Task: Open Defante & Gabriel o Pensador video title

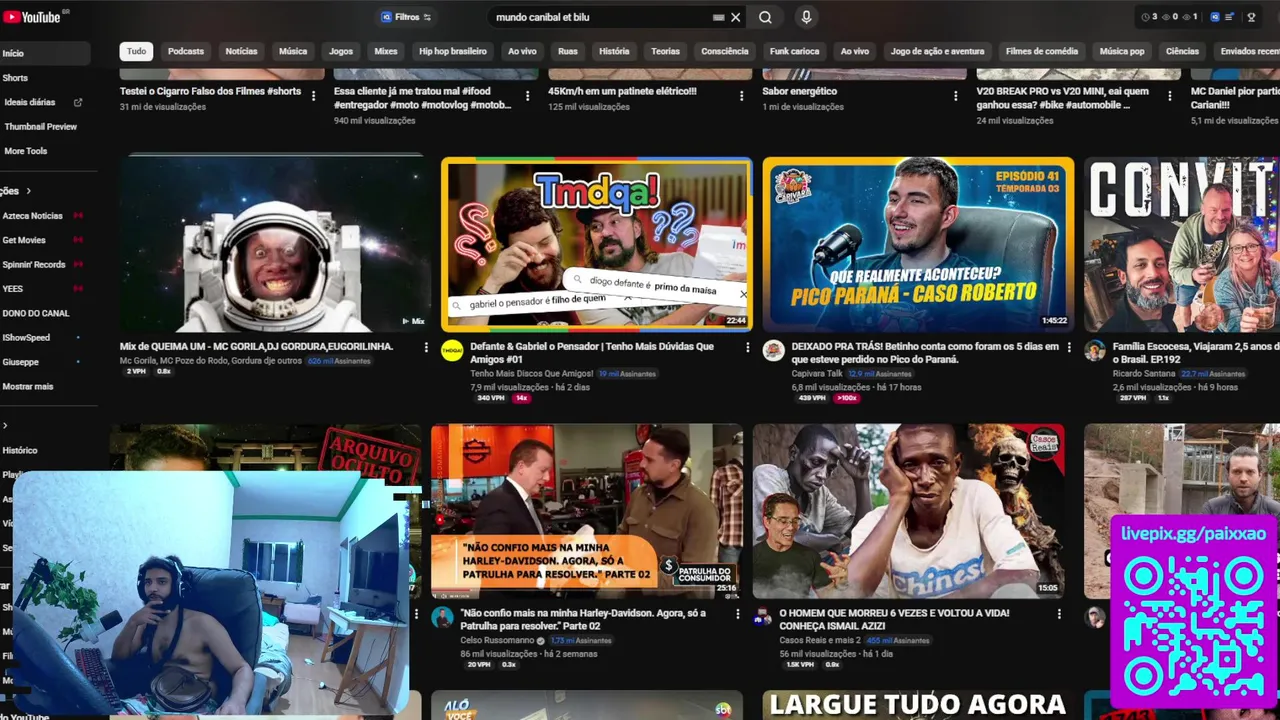Action: (x=592, y=353)
